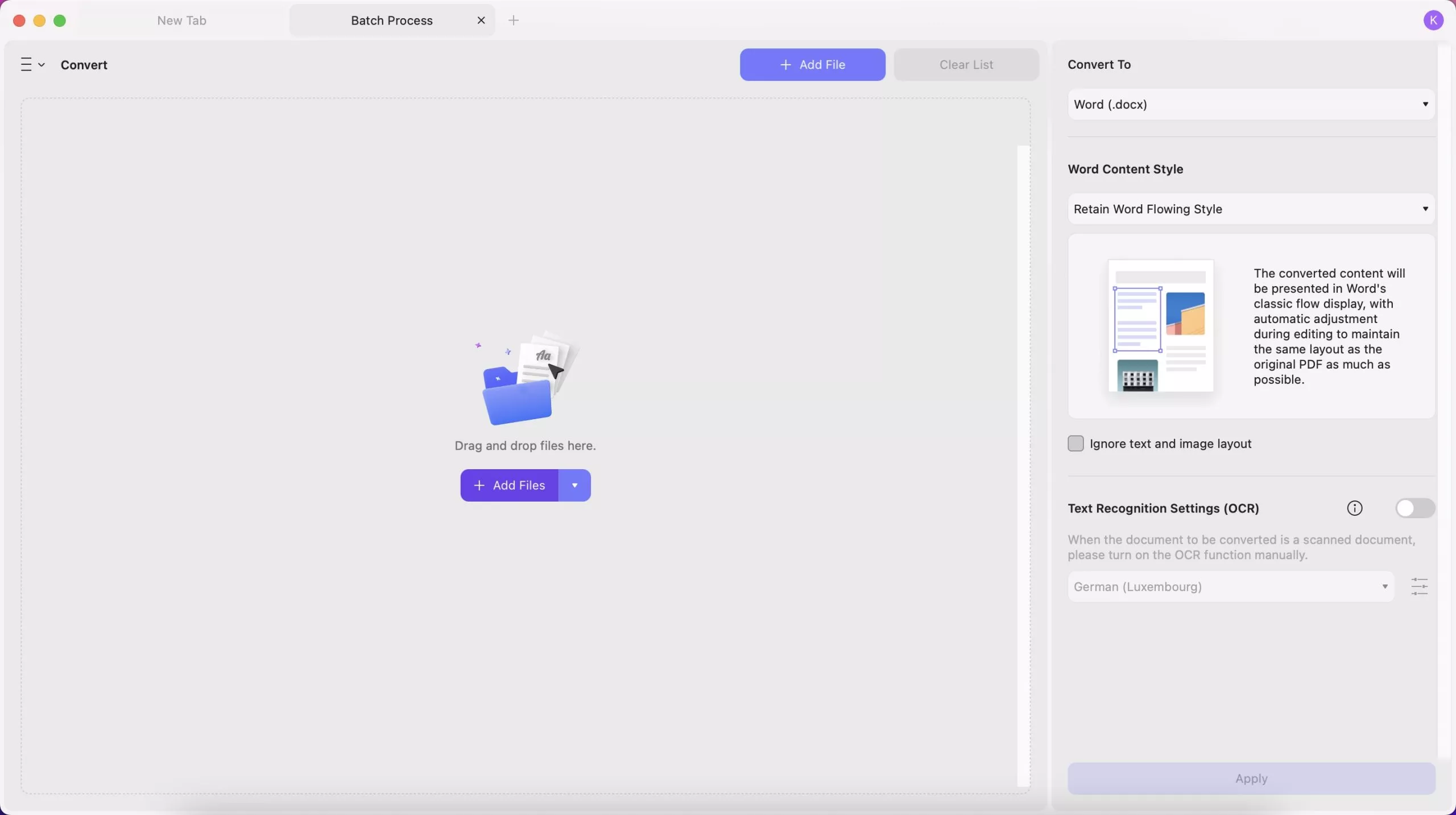Click the green fullscreen window button
The image size is (1456, 815).
click(x=60, y=21)
